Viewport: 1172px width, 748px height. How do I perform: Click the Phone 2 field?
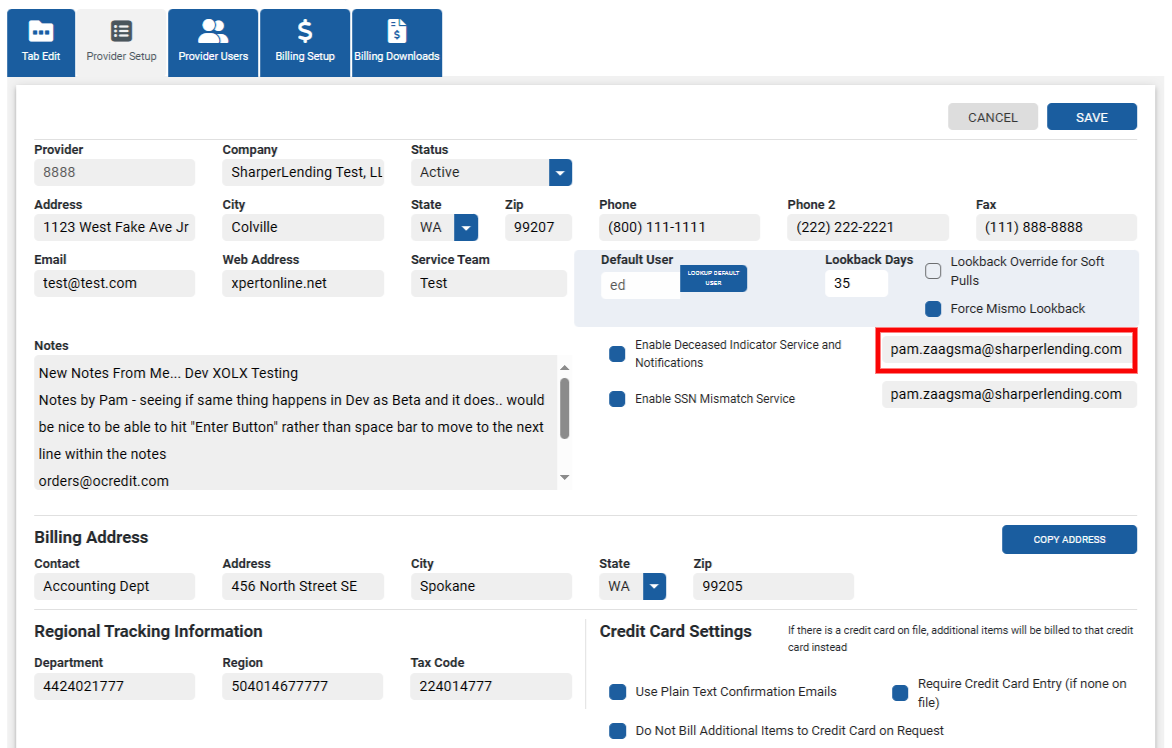tap(868, 227)
